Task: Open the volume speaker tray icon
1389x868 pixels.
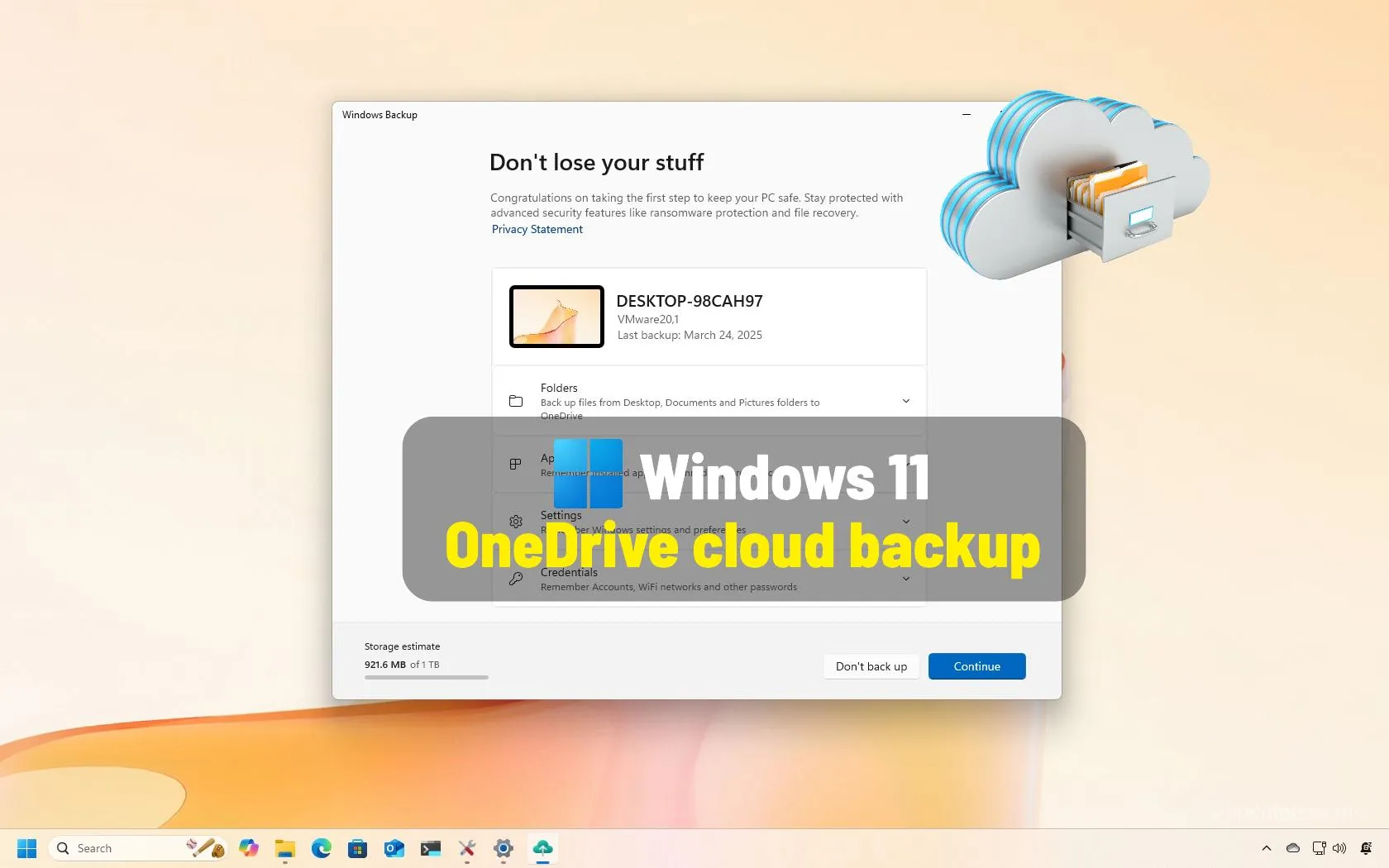Action: (1339, 848)
